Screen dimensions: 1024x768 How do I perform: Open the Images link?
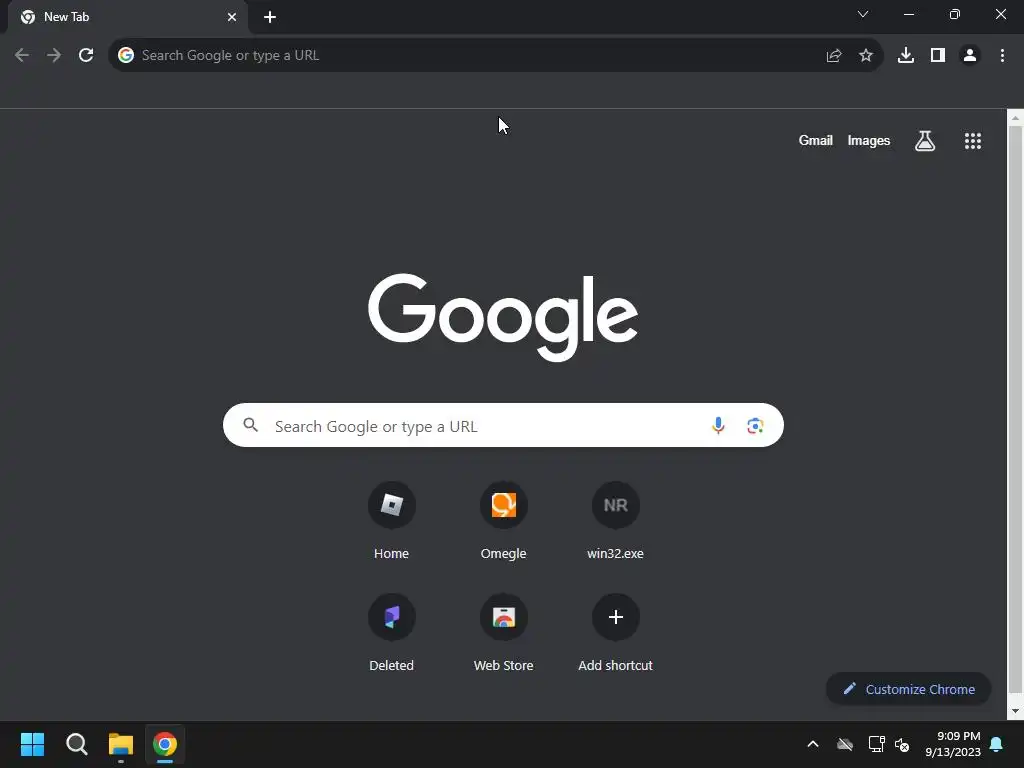click(x=869, y=140)
